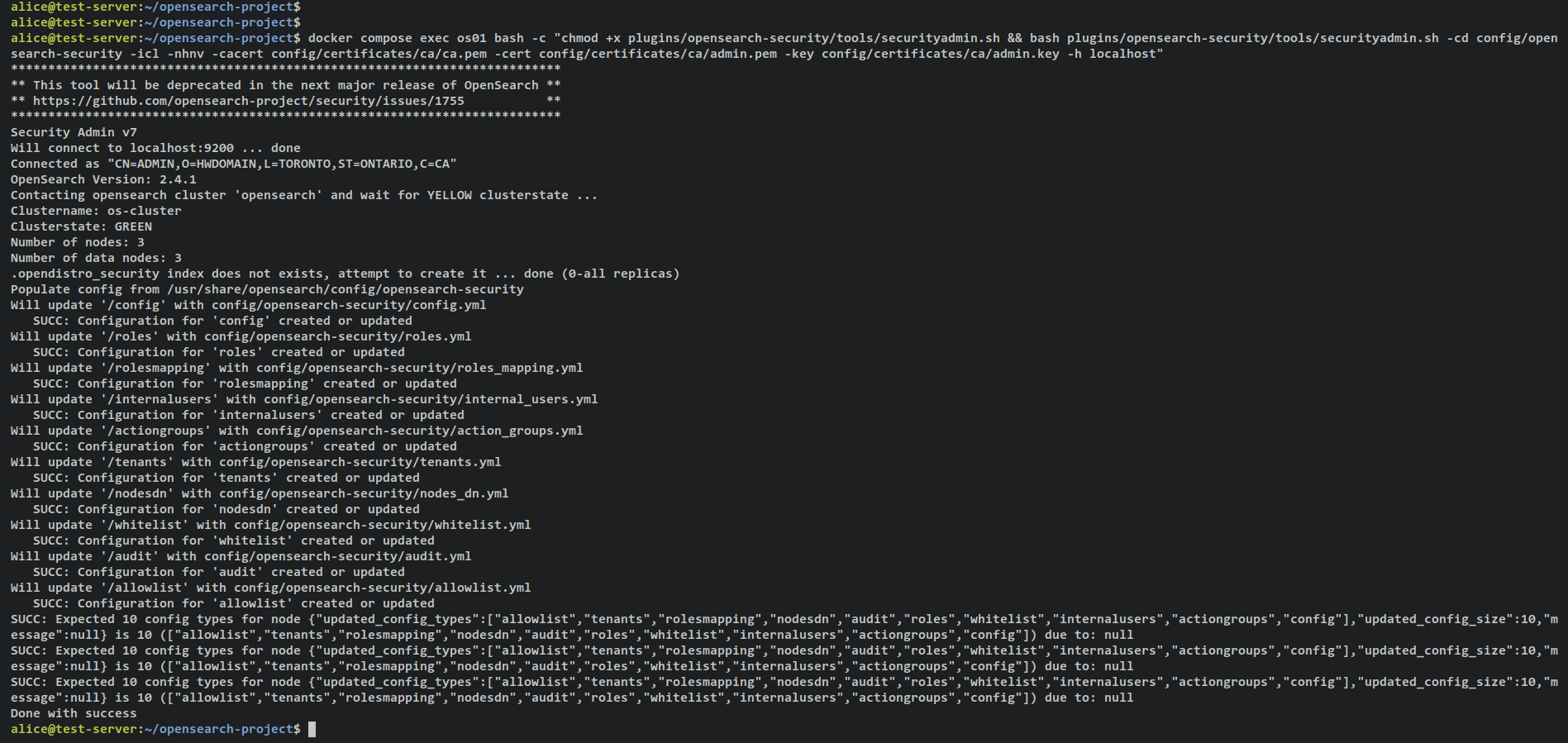1568x743 pixels.
Task: Click the 'Clusterstate: GREEN' line
Action: (81, 226)
